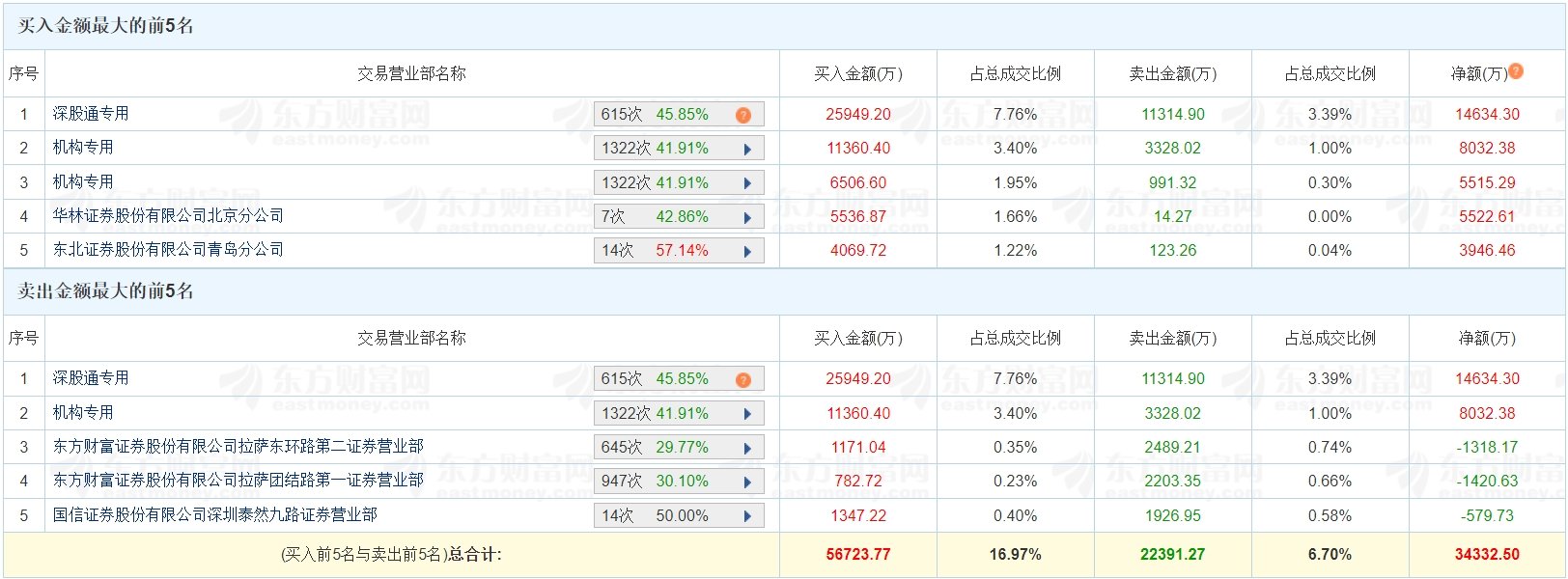Expand arrow in buy-table row 3 机构专用
This screenshot has height=579, width=1568.
pos(747,183)
